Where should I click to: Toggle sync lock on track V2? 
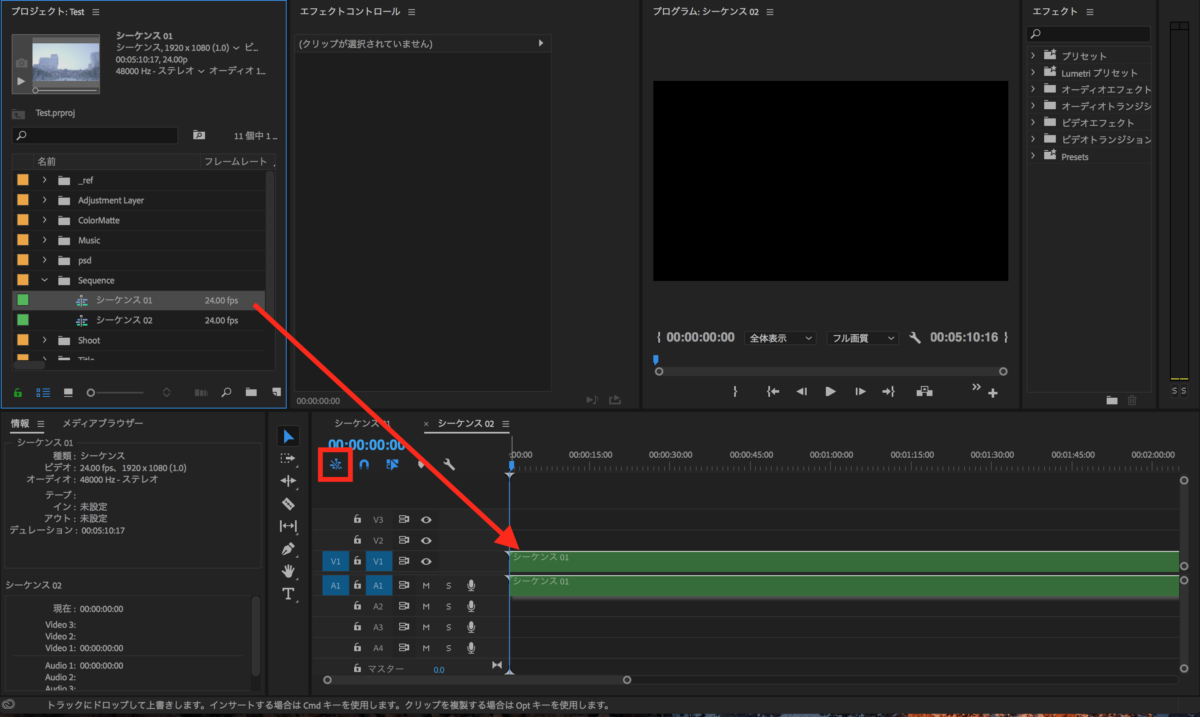(404, 540)
